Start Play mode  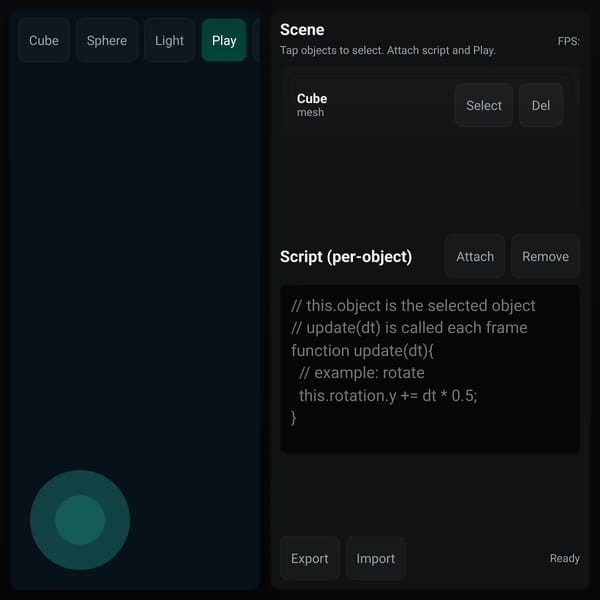coord(224,40)
